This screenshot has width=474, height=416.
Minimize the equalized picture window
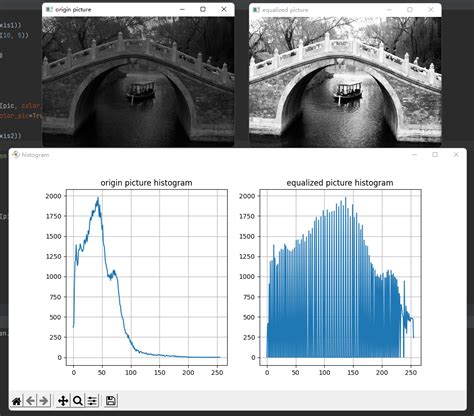pyautogui.click(x=389, y=10)
